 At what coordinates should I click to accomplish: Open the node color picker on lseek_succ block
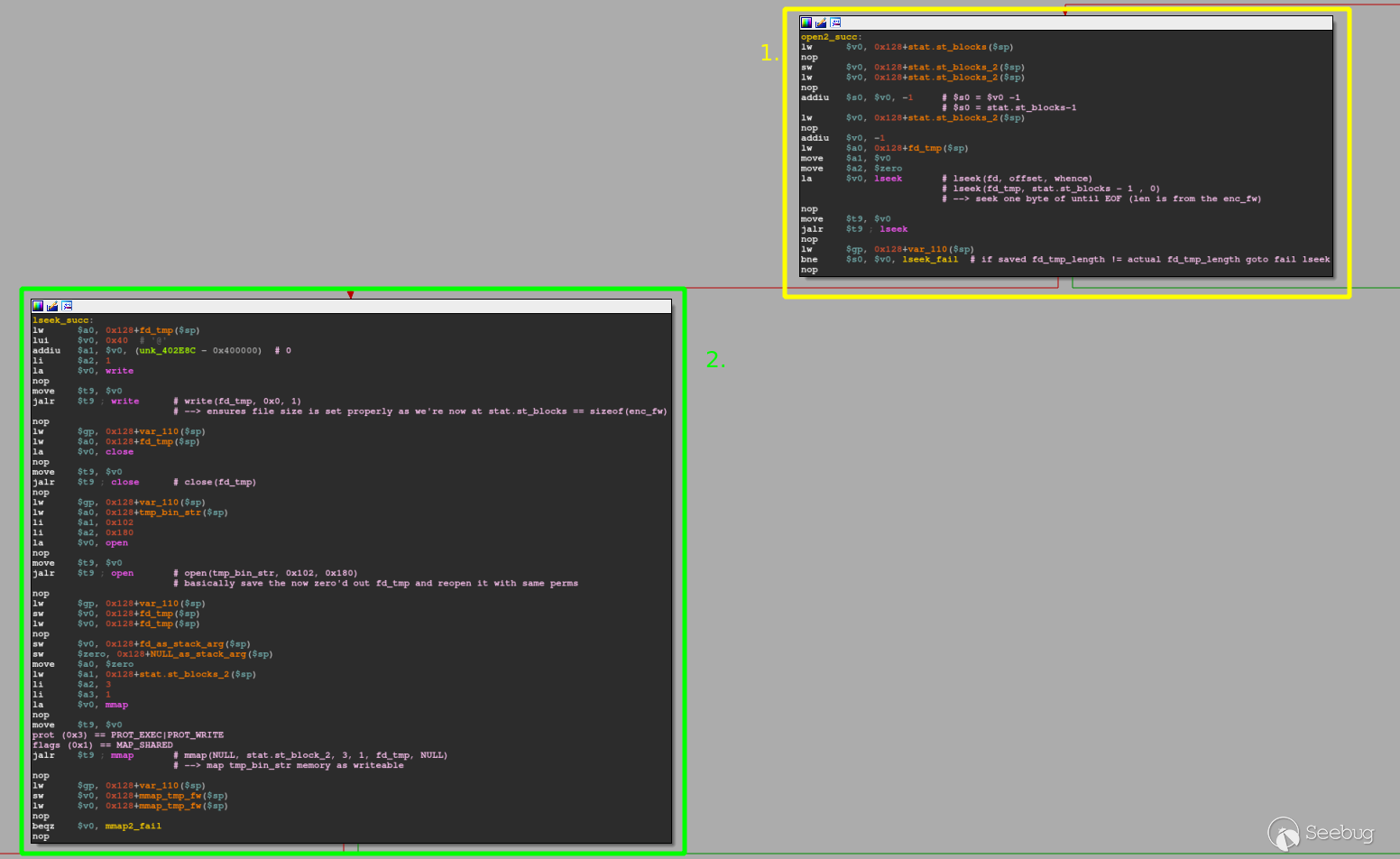click(38, 306)
